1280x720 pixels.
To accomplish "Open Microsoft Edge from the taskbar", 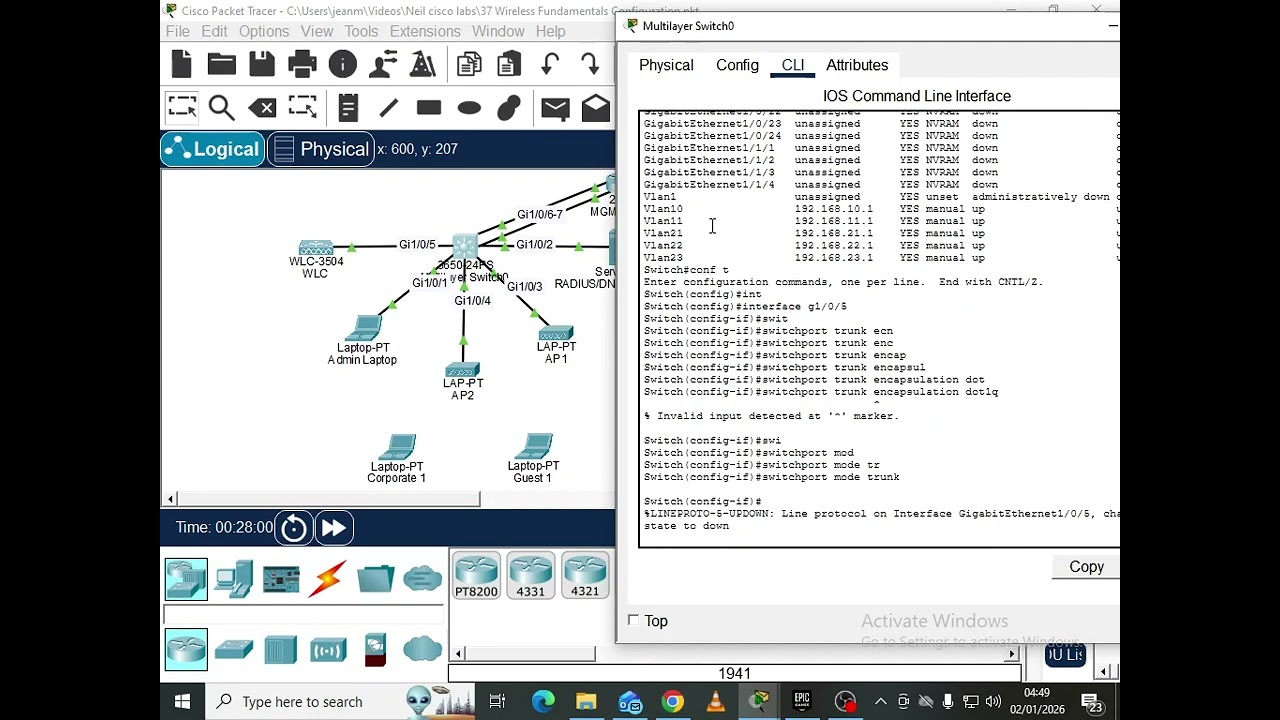I will [543, 702].
